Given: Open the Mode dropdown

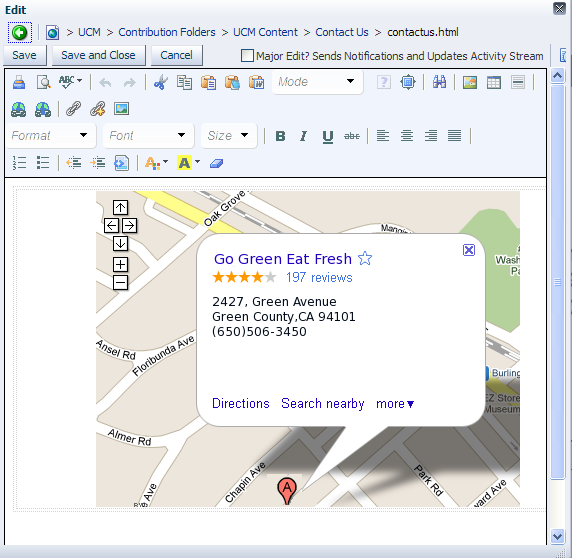Looking at the screenshot, I should click(x=317, y=82).
